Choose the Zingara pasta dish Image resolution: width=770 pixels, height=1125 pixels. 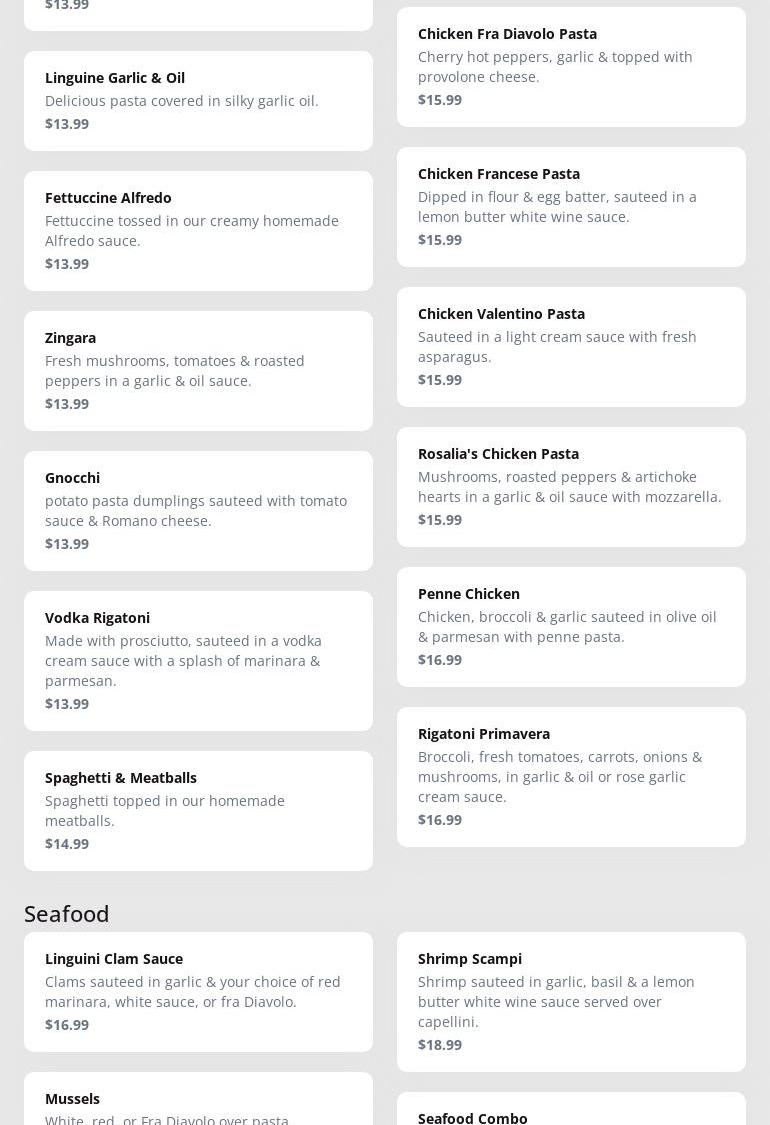pyautogui.click(x=198, y=371)
